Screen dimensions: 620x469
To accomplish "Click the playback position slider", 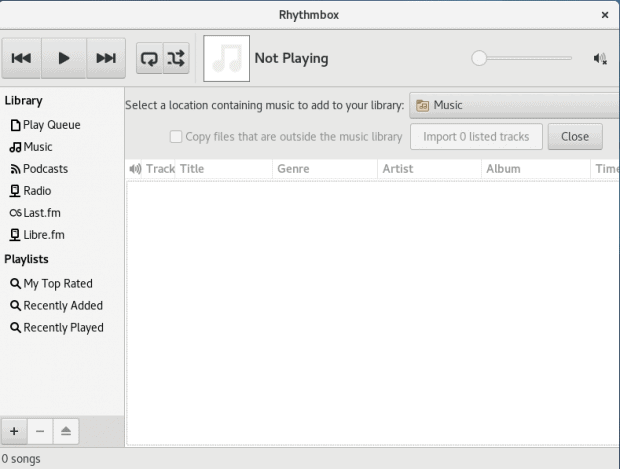I will [522, 58].
